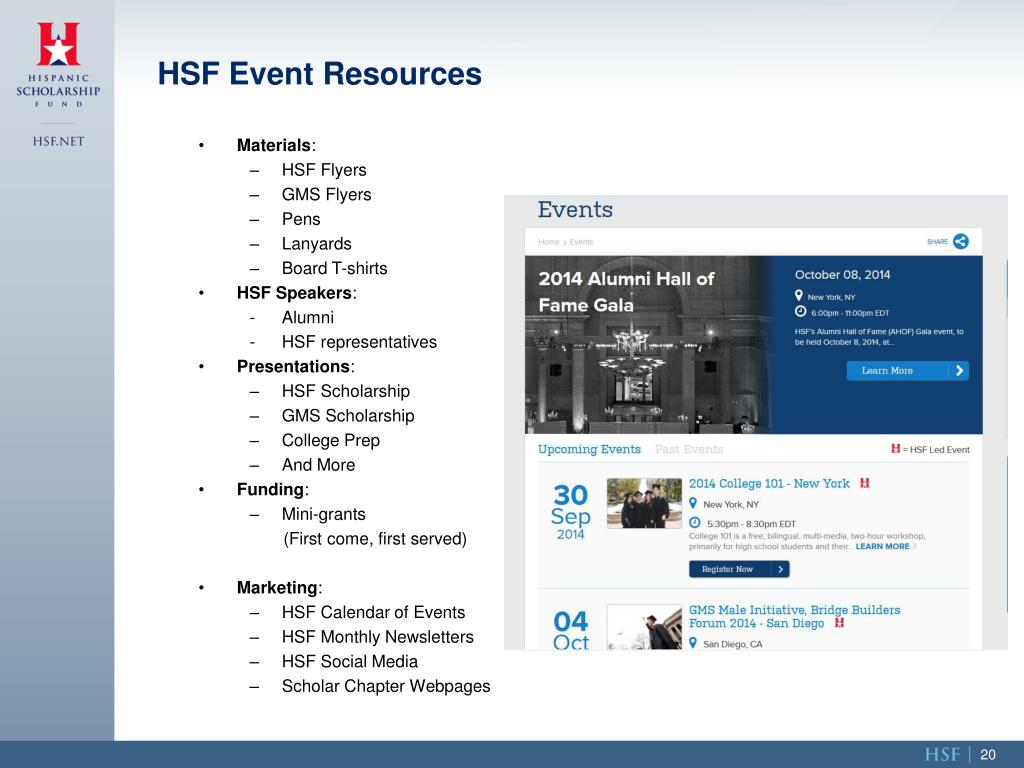Click the arrow on the Register Now button
This screenshot has height=768, width=1024.
click(780, 569)
